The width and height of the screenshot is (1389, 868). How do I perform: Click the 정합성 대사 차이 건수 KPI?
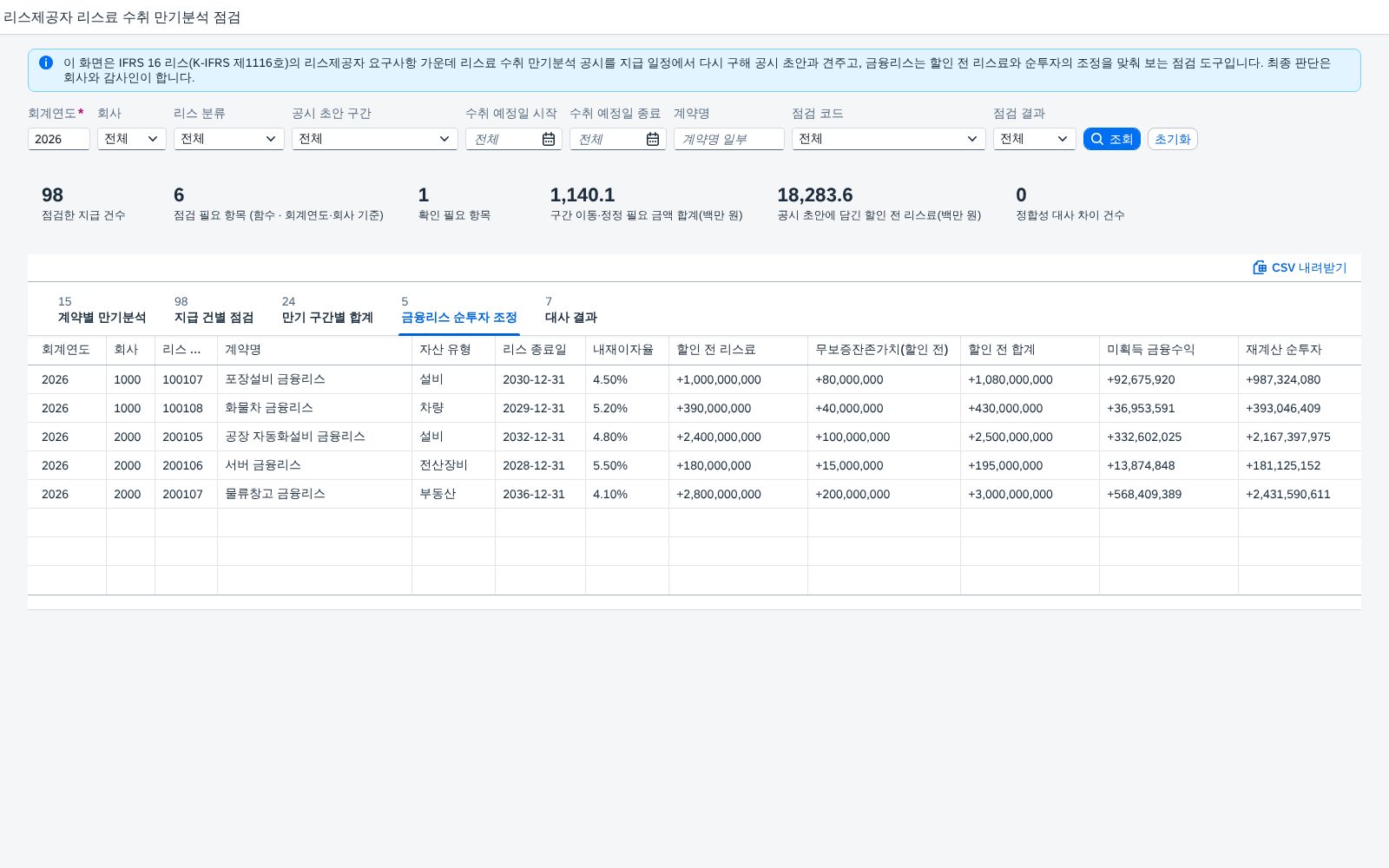coord(1070,203)
